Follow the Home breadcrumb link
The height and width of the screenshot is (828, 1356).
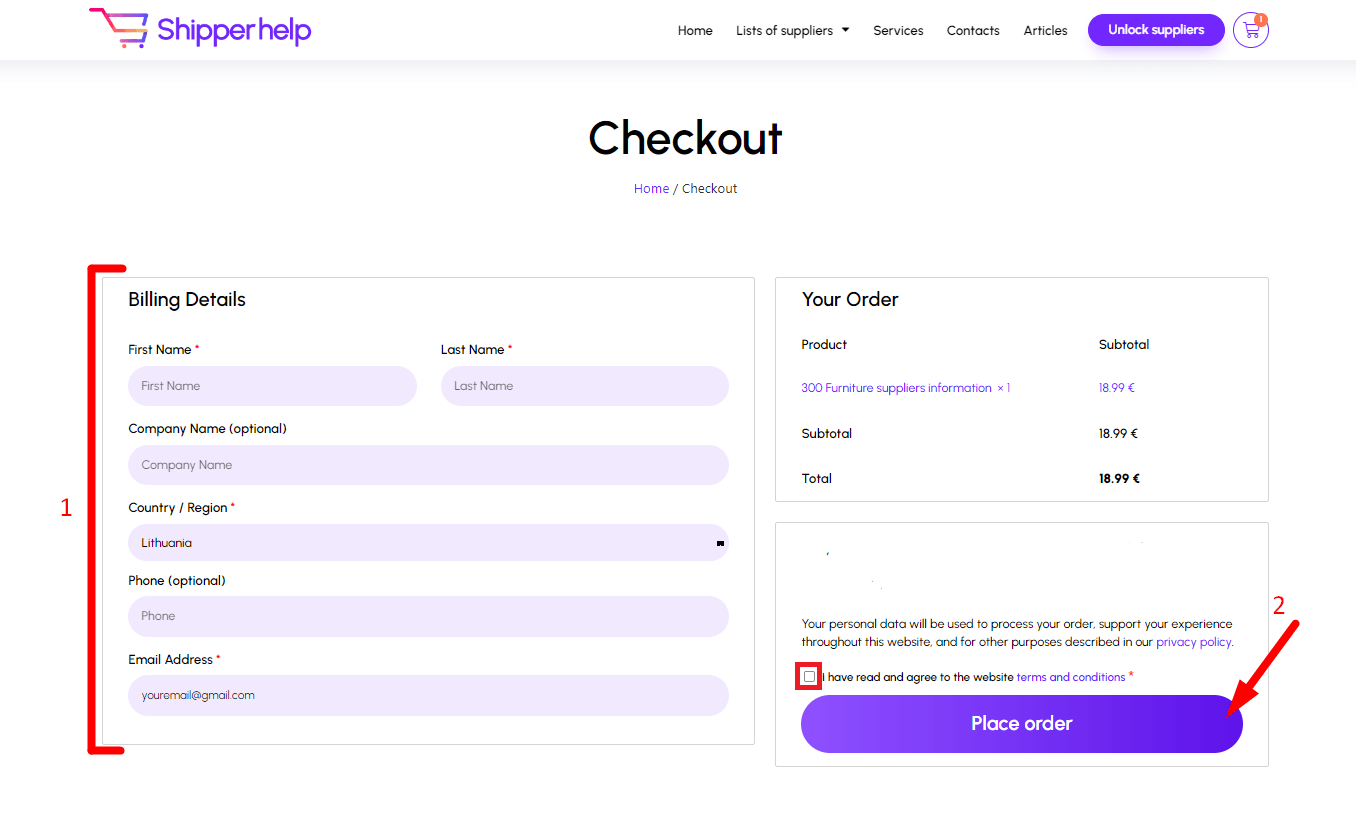pos(651,188)
